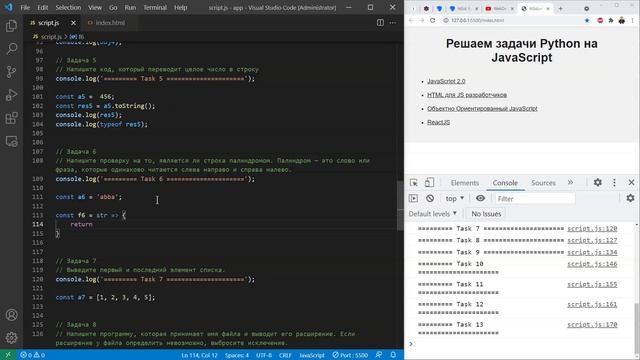This screenshot has height=360, width=640.
Task: Open the Terminal menu
Action: tap(155, 7)
